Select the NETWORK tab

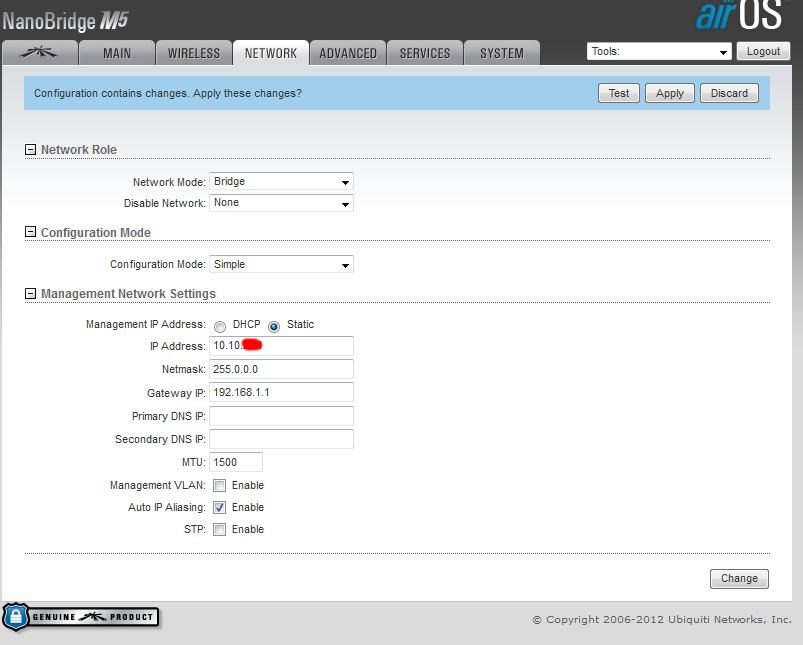pos(271,53)
